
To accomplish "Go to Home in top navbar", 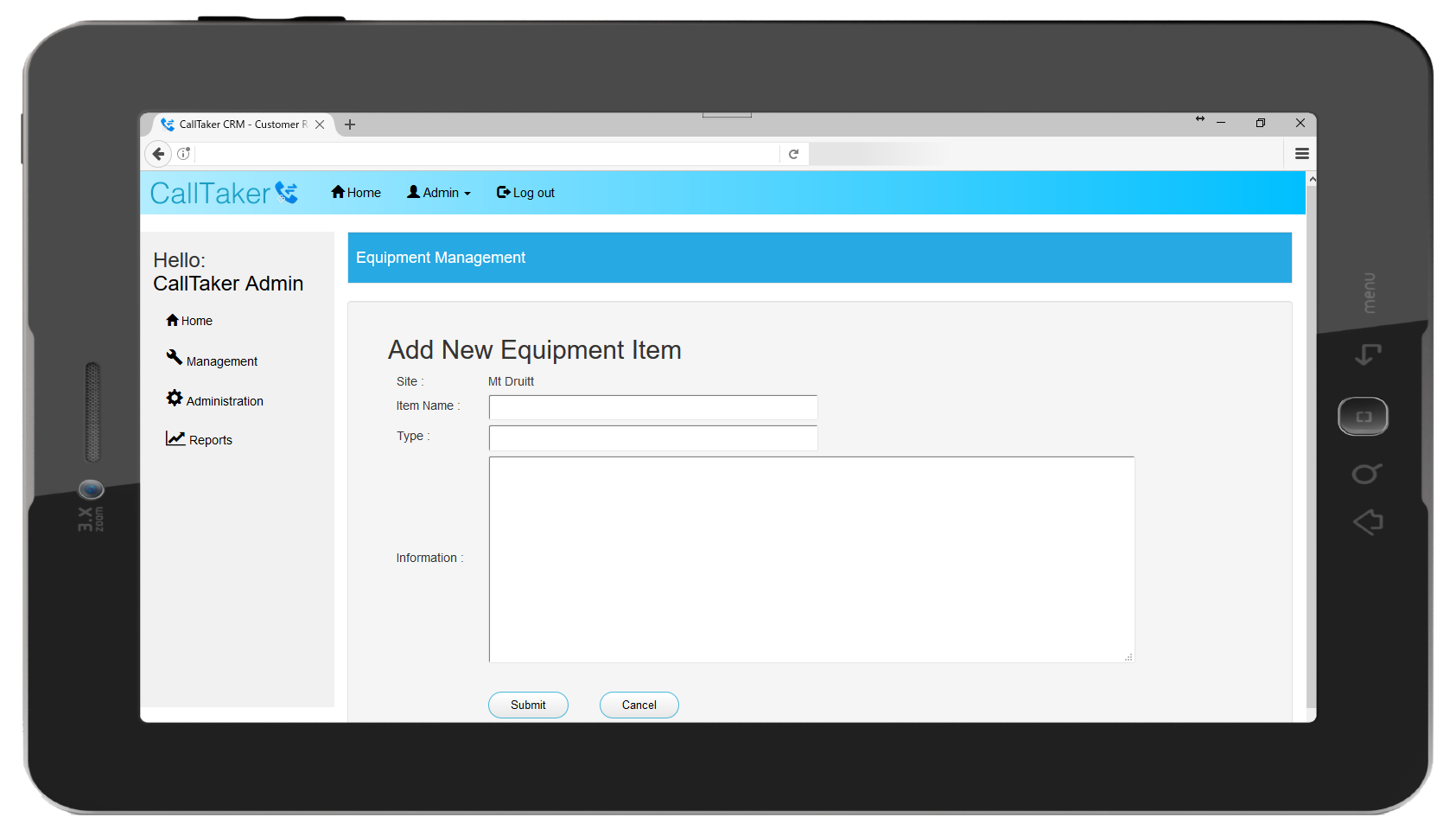I will tap(356, 193).
